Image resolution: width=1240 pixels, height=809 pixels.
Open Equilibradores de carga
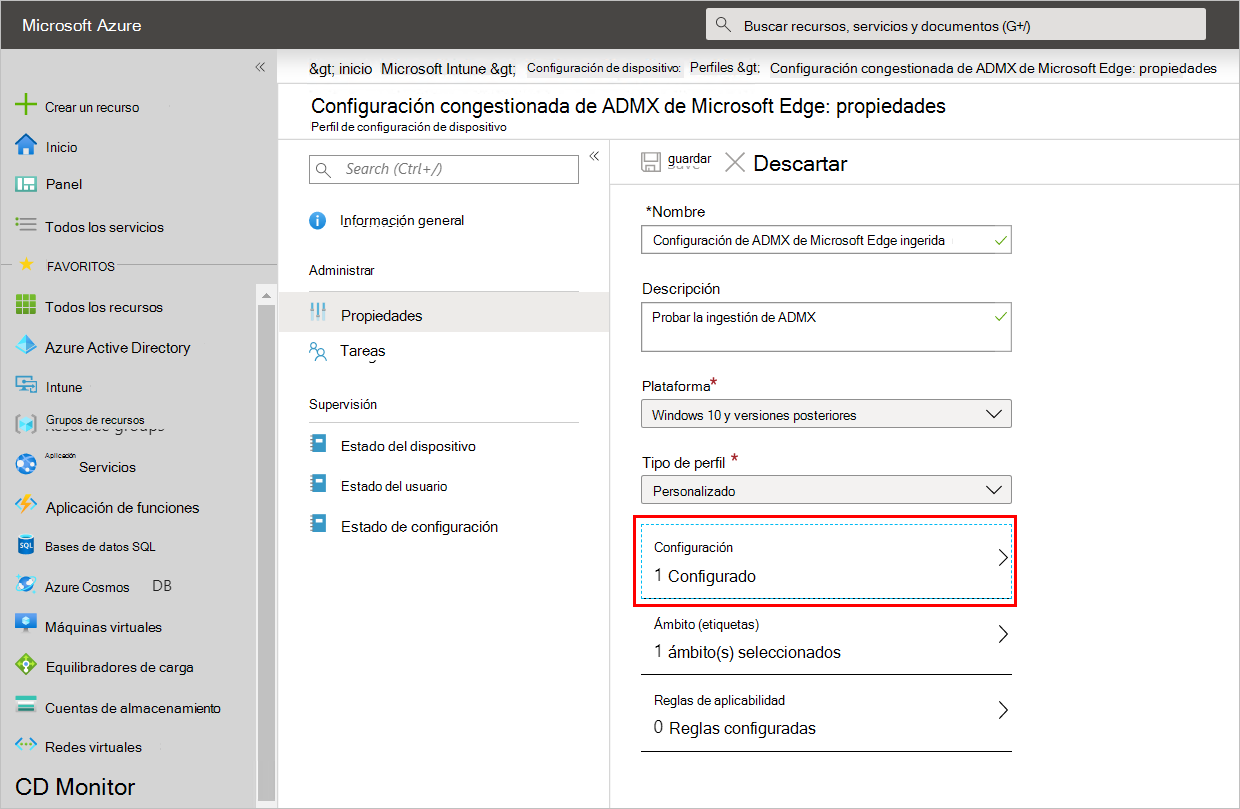click(119, 666)
